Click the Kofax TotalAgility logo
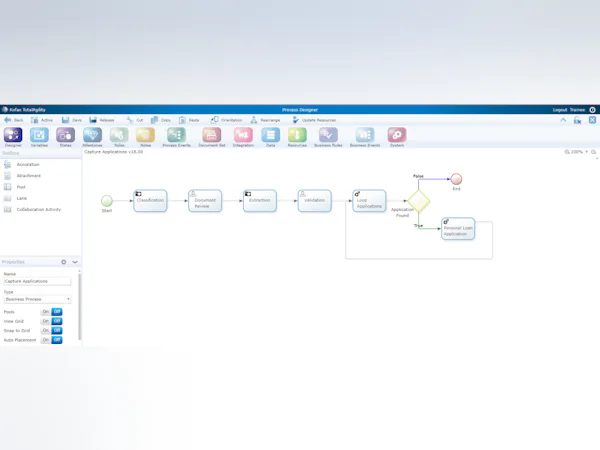600x450 pixels. point(24,110)
